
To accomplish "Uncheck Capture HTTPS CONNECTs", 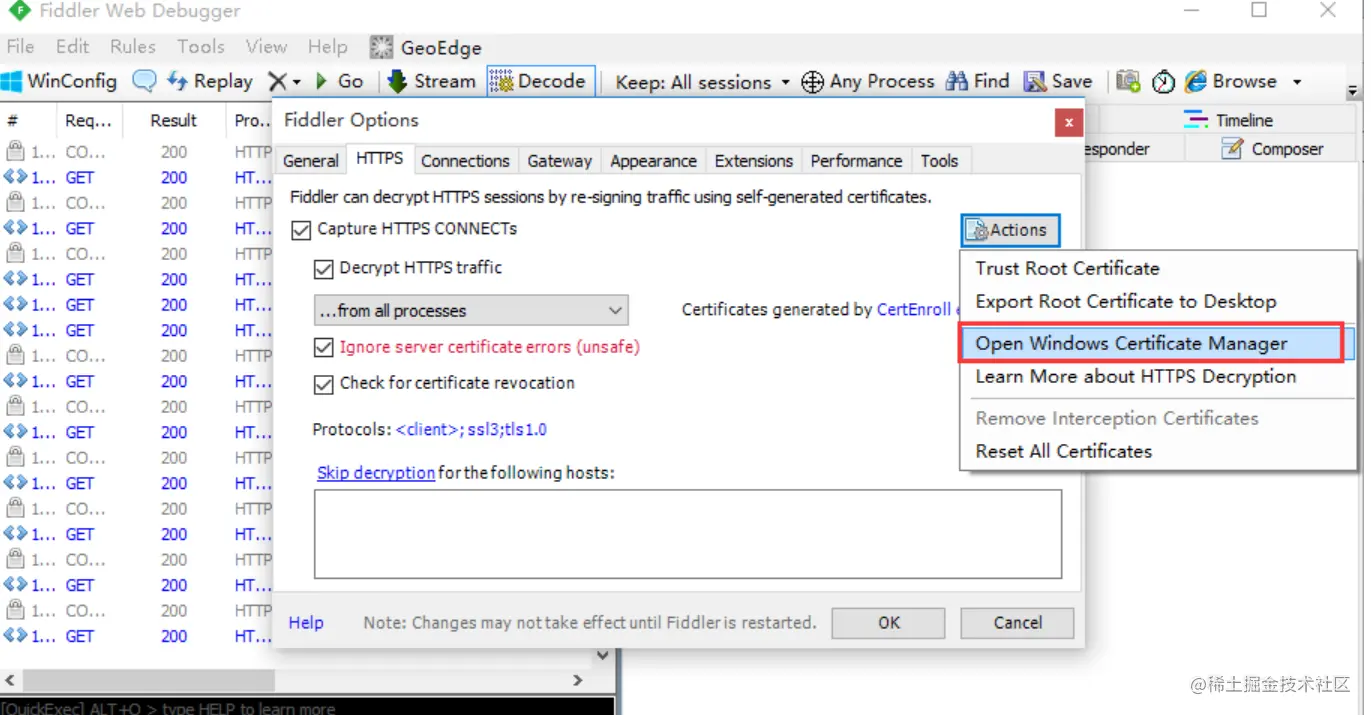I will [x=301, y=230].
